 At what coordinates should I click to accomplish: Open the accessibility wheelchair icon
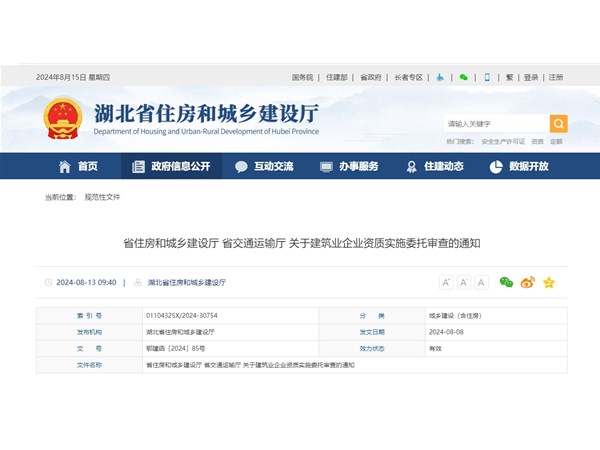440,77
